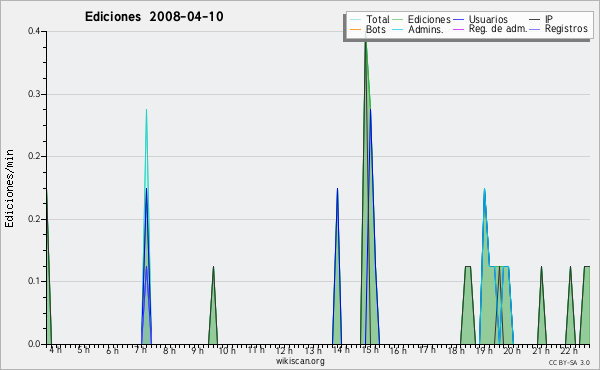Image resolution: width=600 pixels, height=370 pixels.
Task: Click the Usuarios legend label
Action: coord(488,19)
